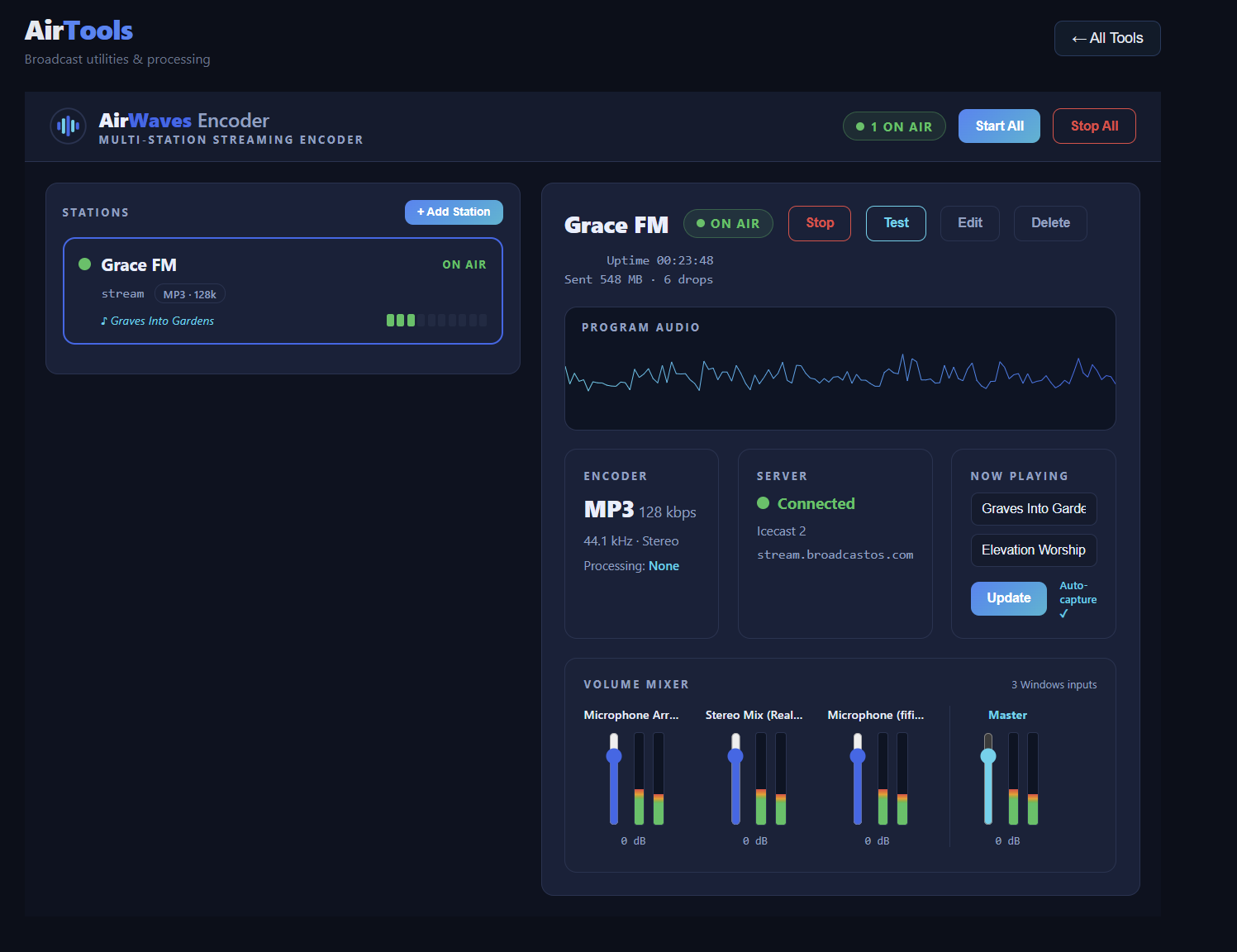Click the Icecast 2 server type text

pos(782,531)
